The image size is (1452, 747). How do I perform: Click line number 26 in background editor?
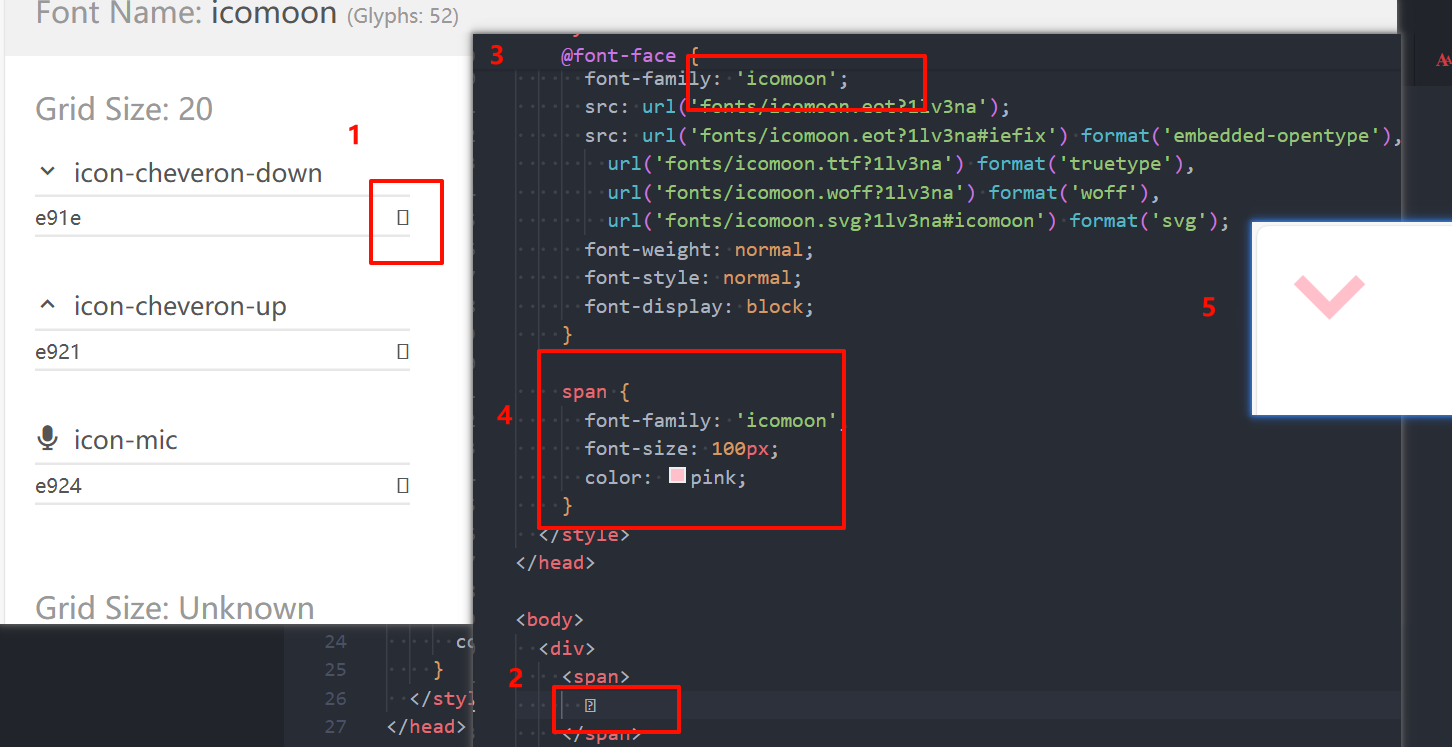335,698
